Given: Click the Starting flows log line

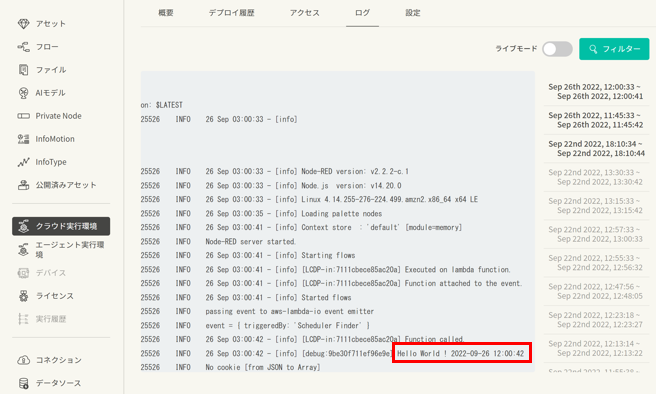Looking at the screenshot, I should (x=248, y=256).
